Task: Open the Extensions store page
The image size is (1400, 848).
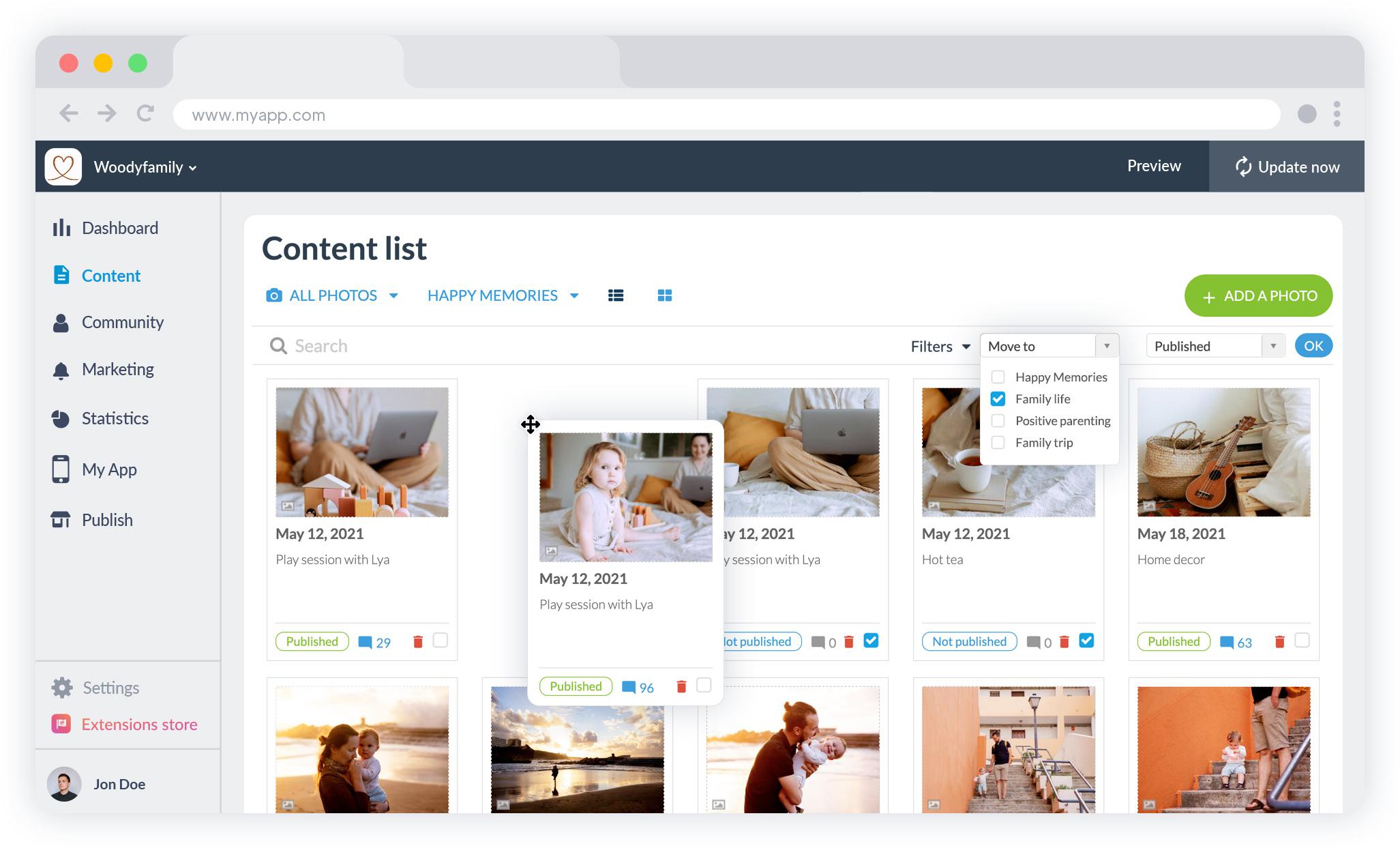Action: 139,724
